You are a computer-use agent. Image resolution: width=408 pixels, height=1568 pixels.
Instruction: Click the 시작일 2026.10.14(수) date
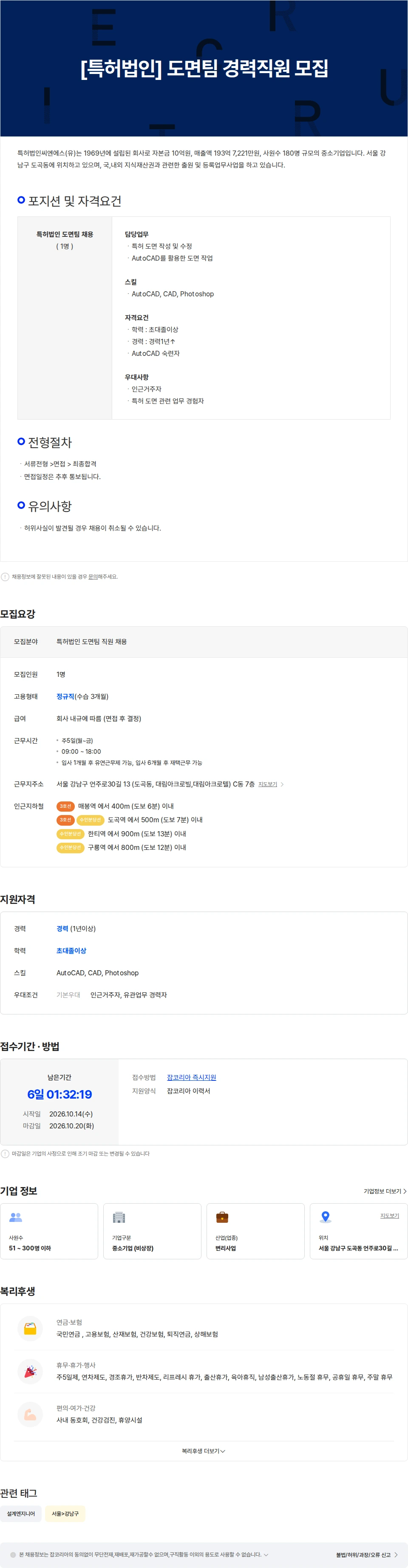71,1114
